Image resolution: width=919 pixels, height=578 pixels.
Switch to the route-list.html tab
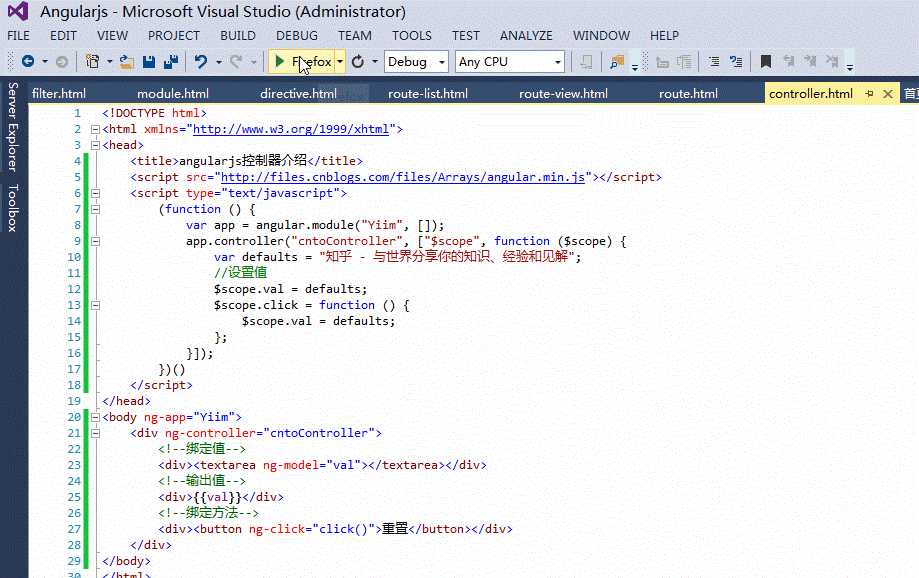click(428, 93)
